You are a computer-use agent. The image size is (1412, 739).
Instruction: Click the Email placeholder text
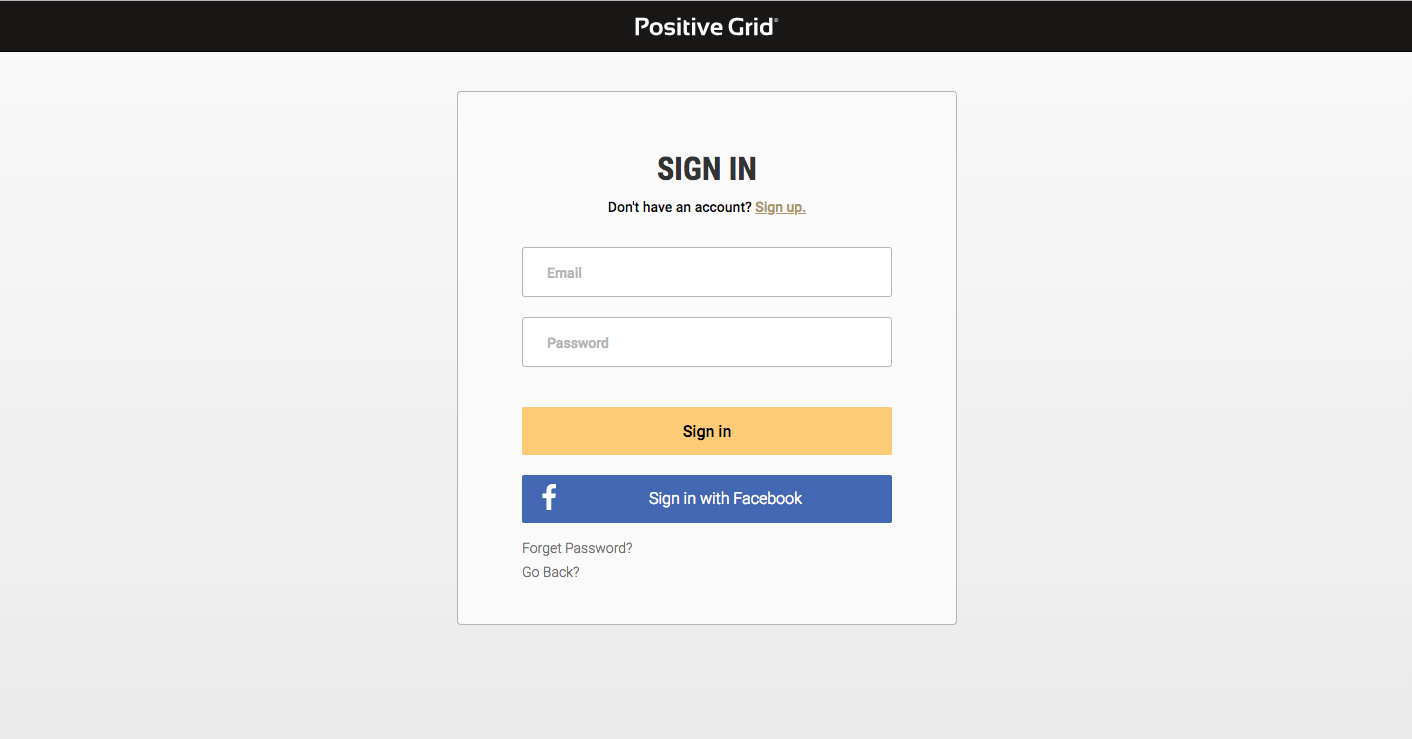pos(564,273)
